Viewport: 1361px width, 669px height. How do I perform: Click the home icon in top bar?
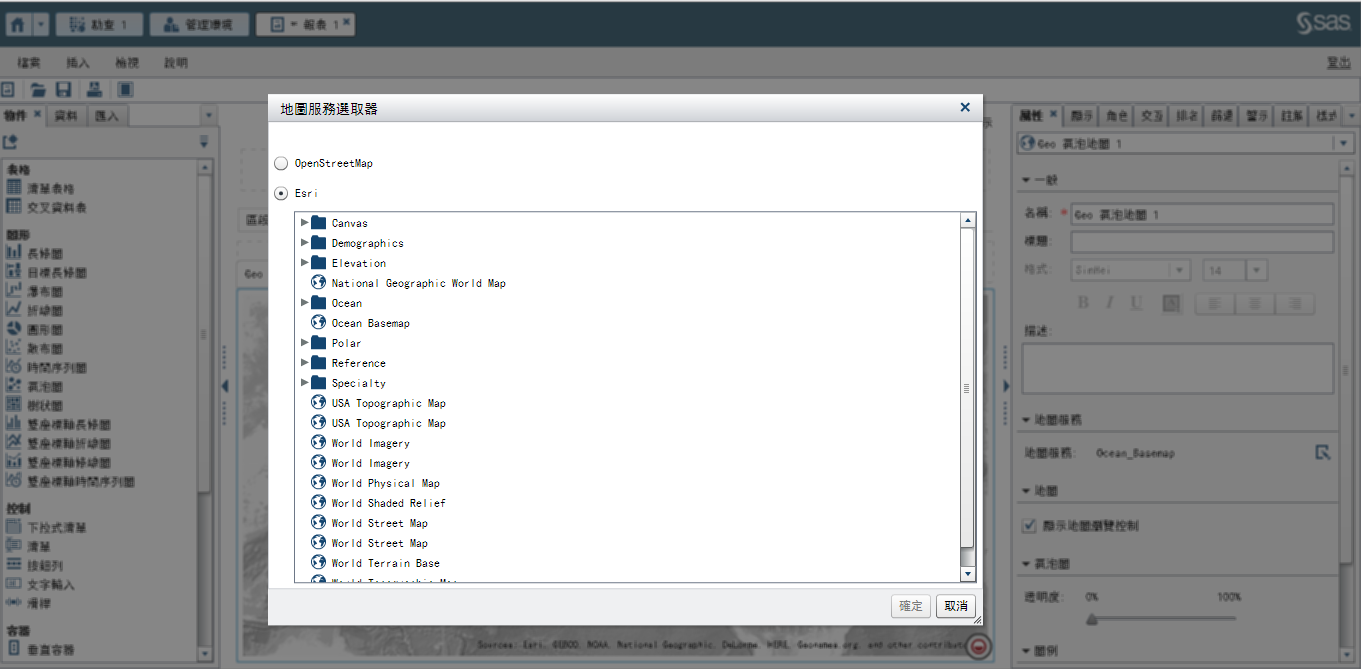pos(17,24)
